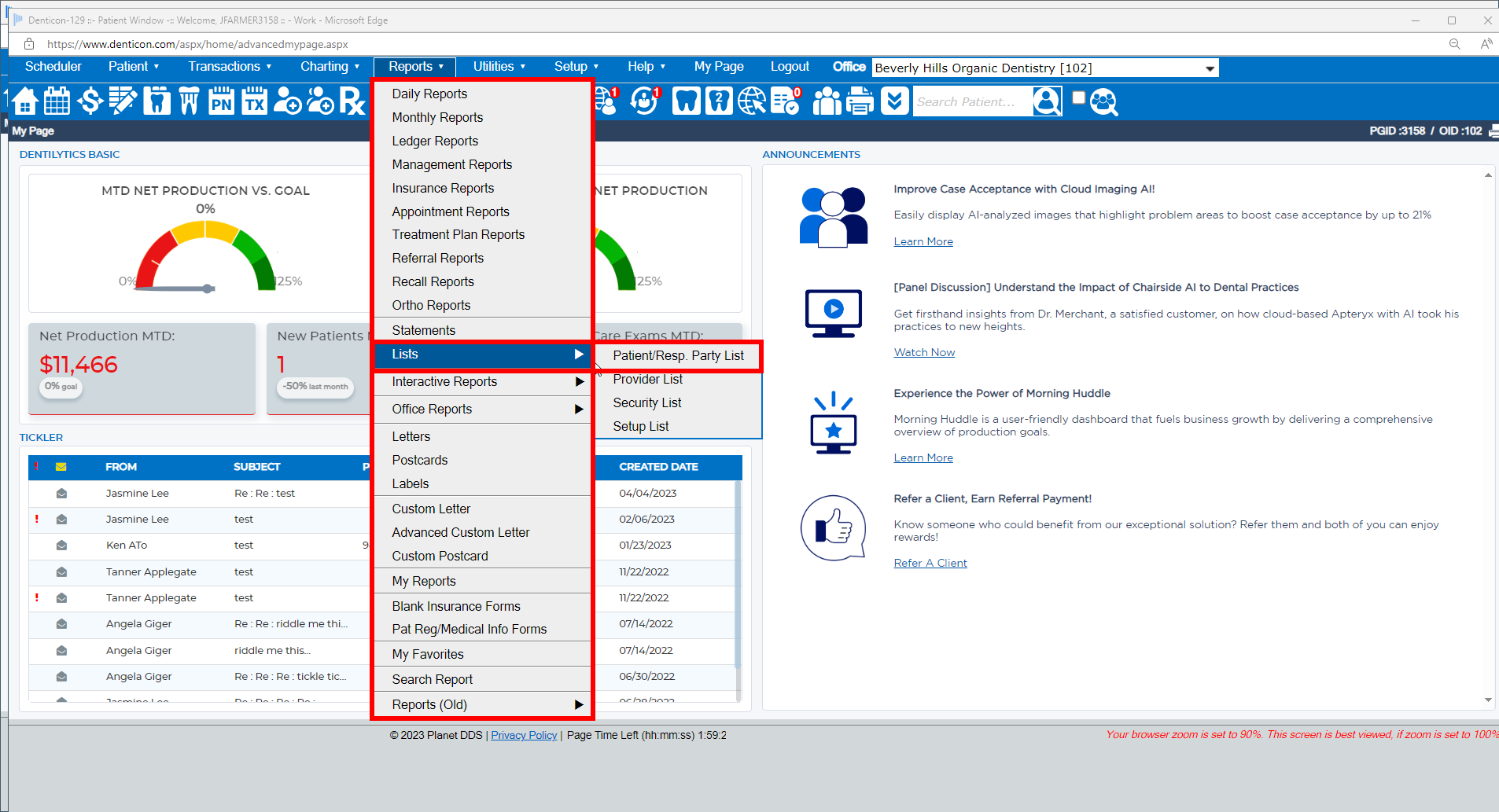Open the PN progress notes icon
The height and width of the screenshot is (812, 1499).
tap(221, 101)
